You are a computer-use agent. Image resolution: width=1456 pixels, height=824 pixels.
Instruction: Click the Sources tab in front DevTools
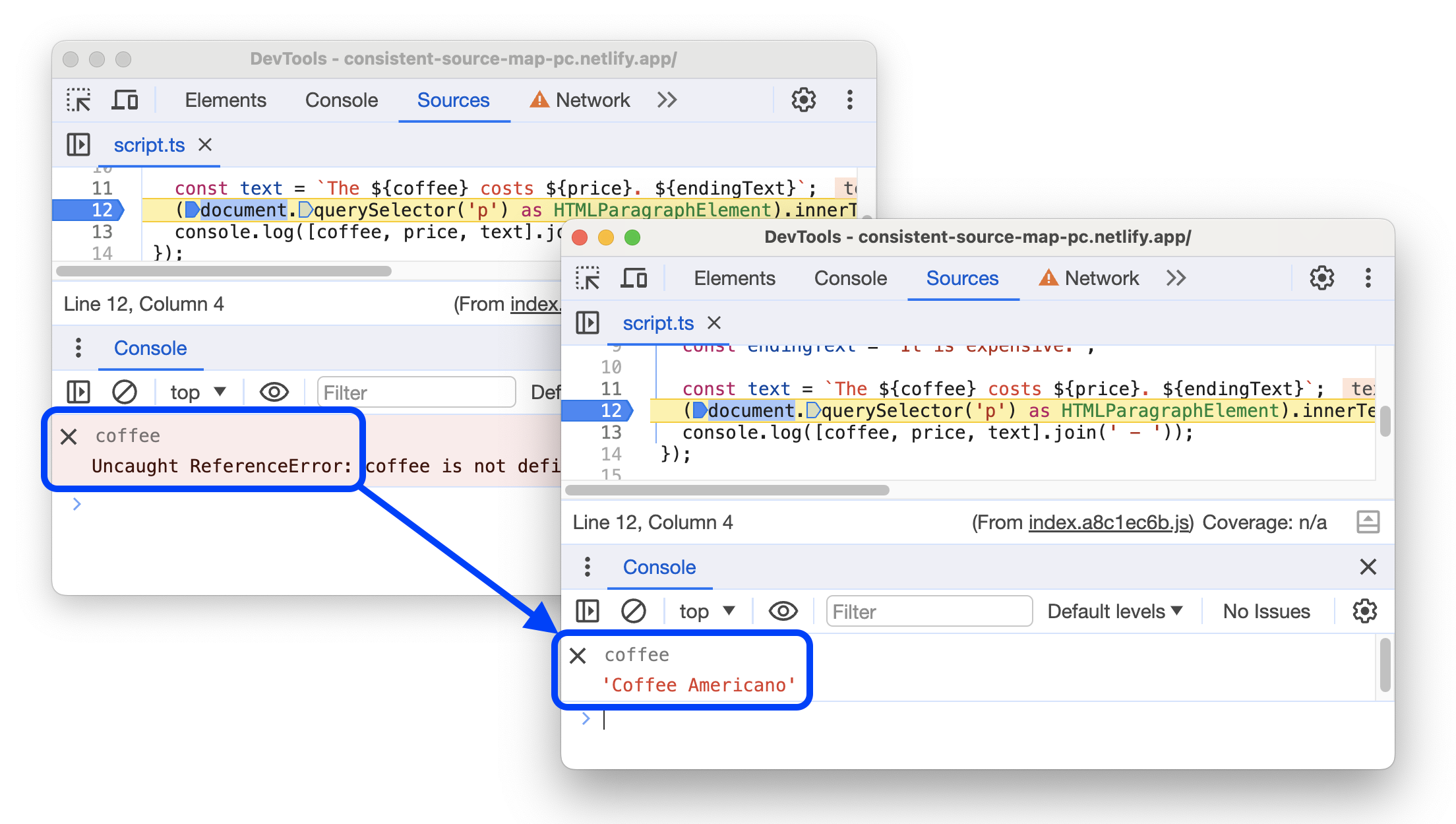[959, 279]
